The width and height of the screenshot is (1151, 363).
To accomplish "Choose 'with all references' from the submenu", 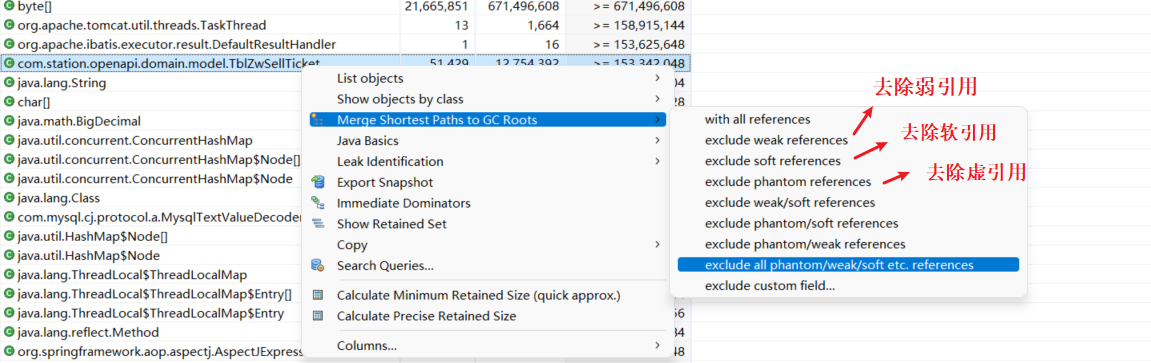I will (757, 119).
